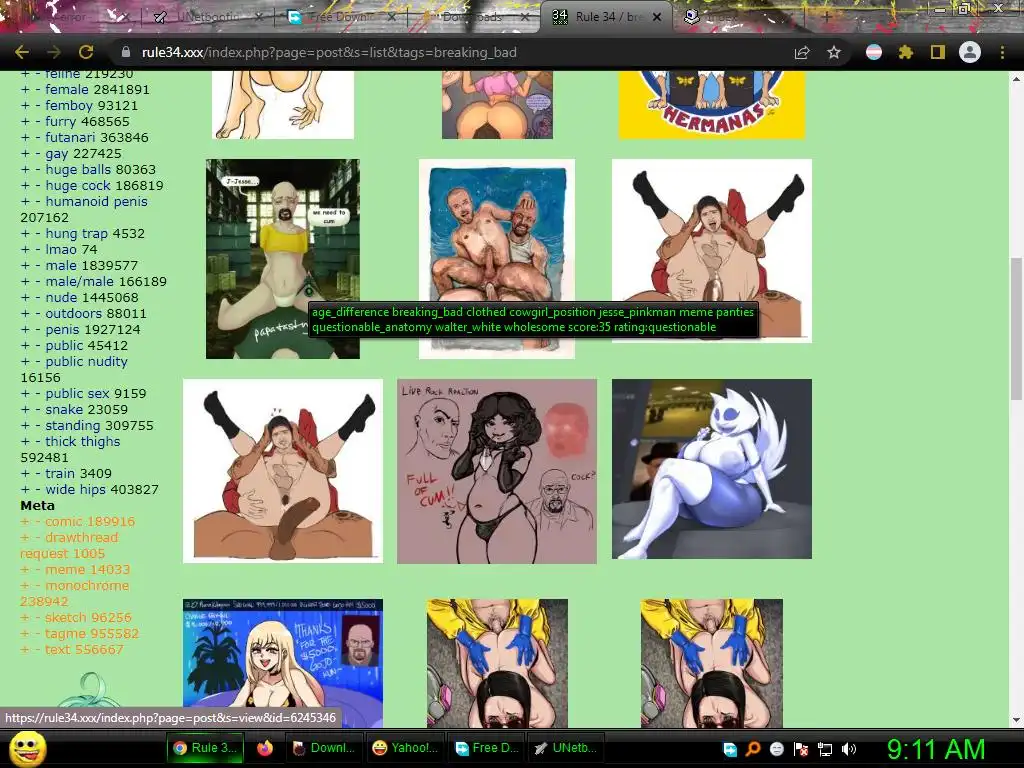Open the 'drawthread request' meta tag link
1024x768 pixels.
point(69,545)
